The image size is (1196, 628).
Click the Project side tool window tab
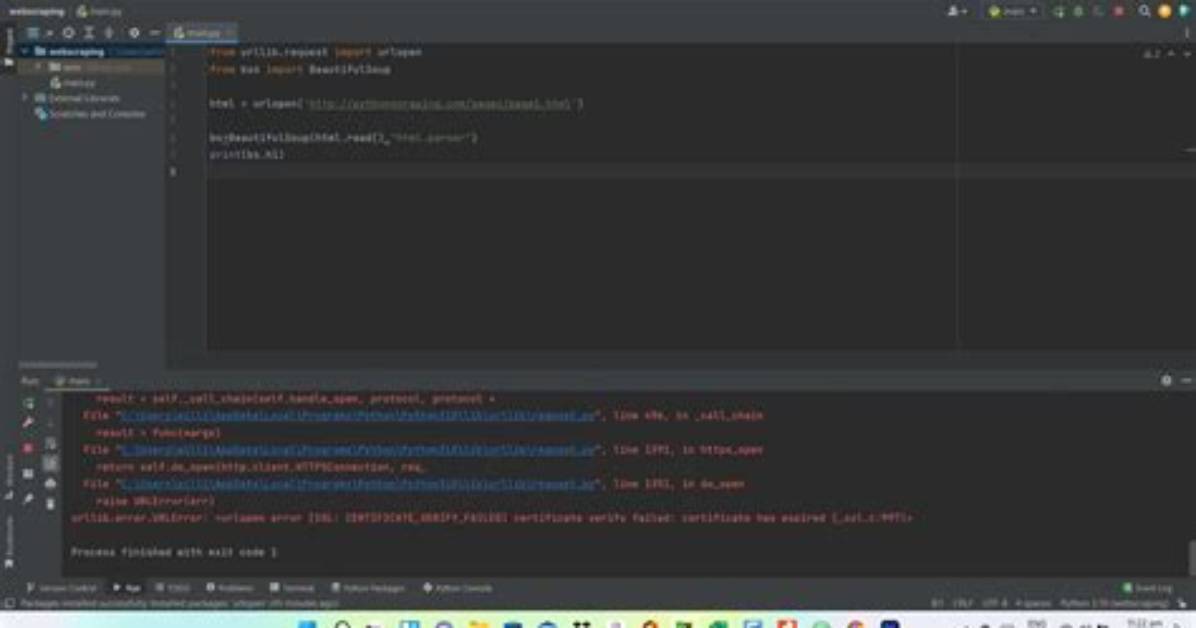click(x=8, y=47)
